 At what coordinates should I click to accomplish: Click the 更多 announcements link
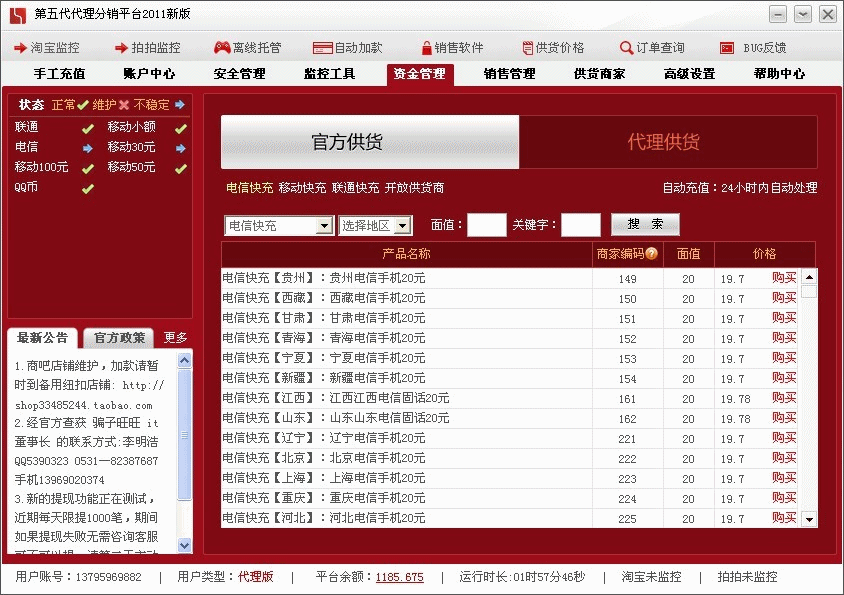[175, 338]
